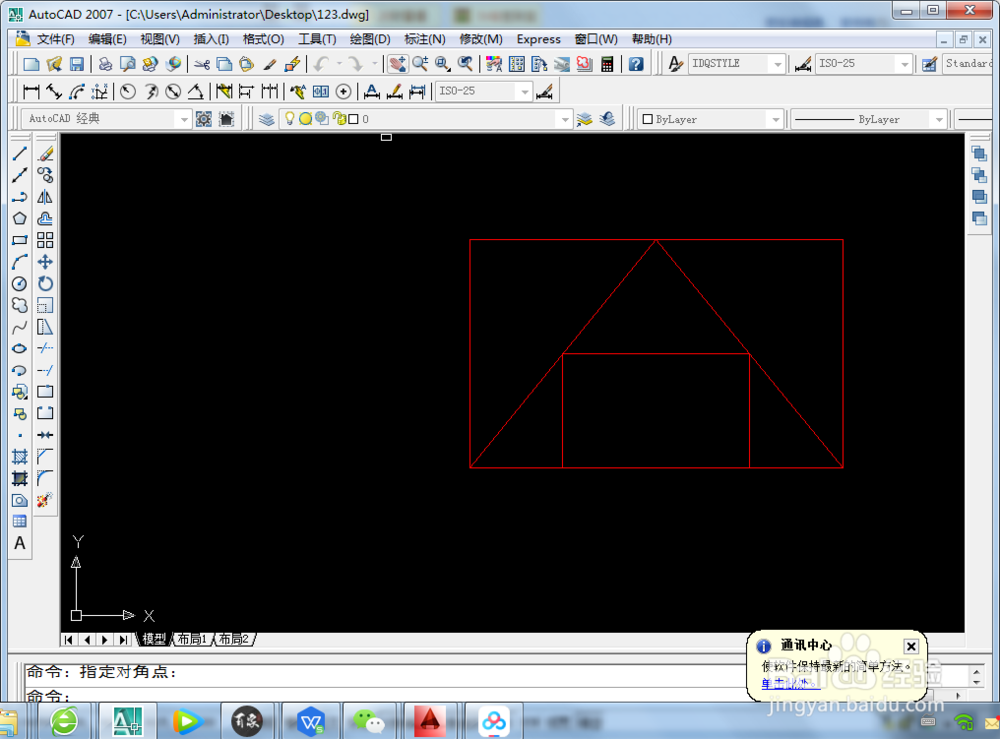Screen dimensions: 1000x739
Task: Open the undo history dropdown arrow
Action: pyautogui.click(x=339, y=64)
